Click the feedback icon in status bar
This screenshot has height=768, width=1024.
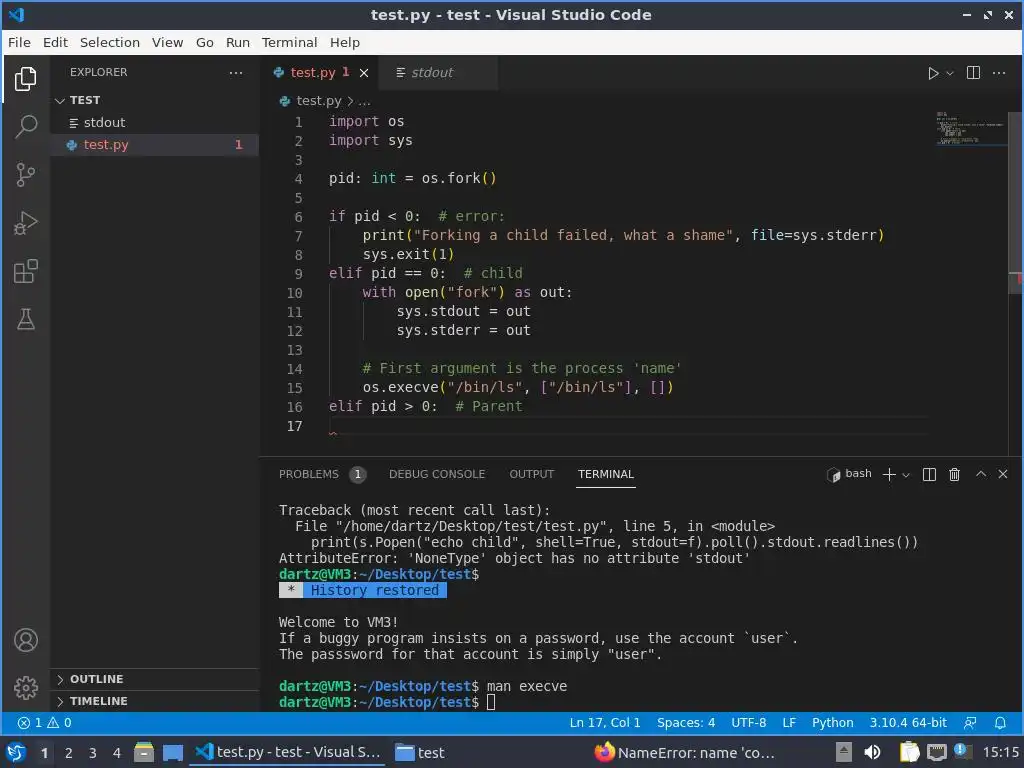coord(970,723)
